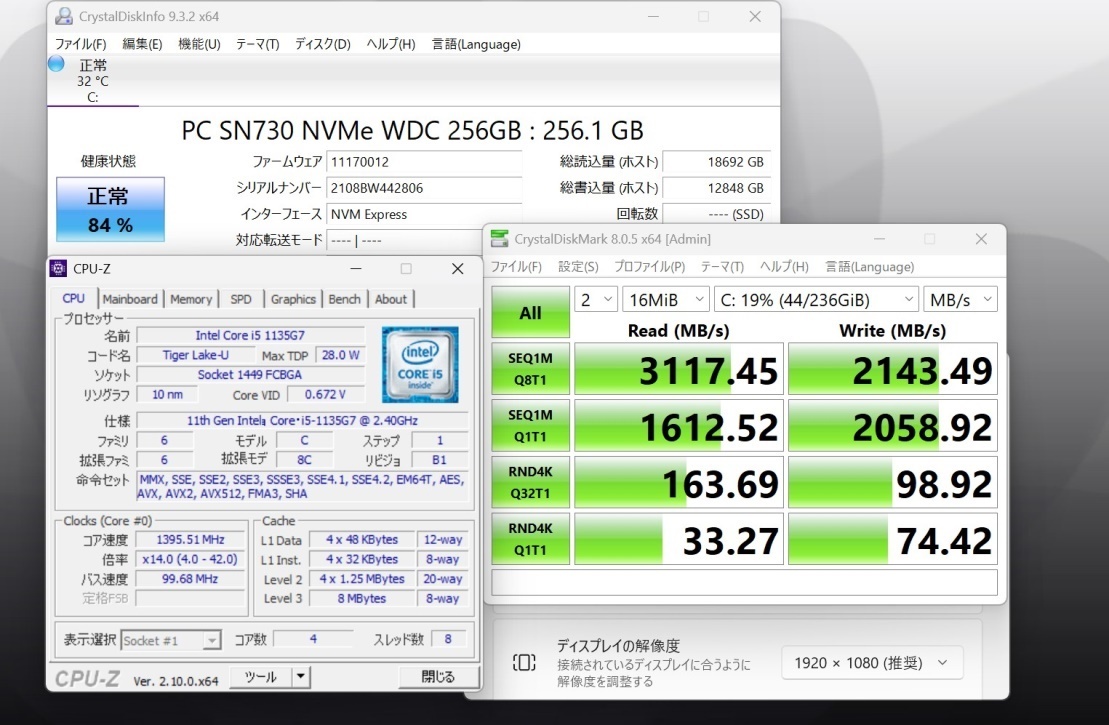Open the ツール dropdown arrow in CPU-Z
This screenshot has height=725, width=1109.
(x=301, y=677)
